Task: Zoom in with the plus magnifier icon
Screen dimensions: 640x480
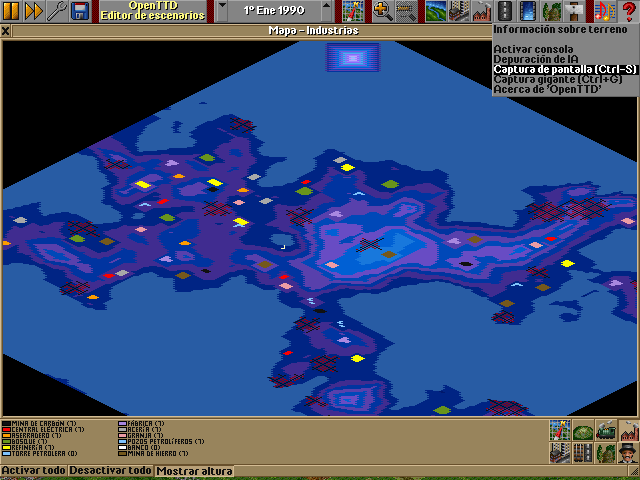Action: tap(383, 11)
